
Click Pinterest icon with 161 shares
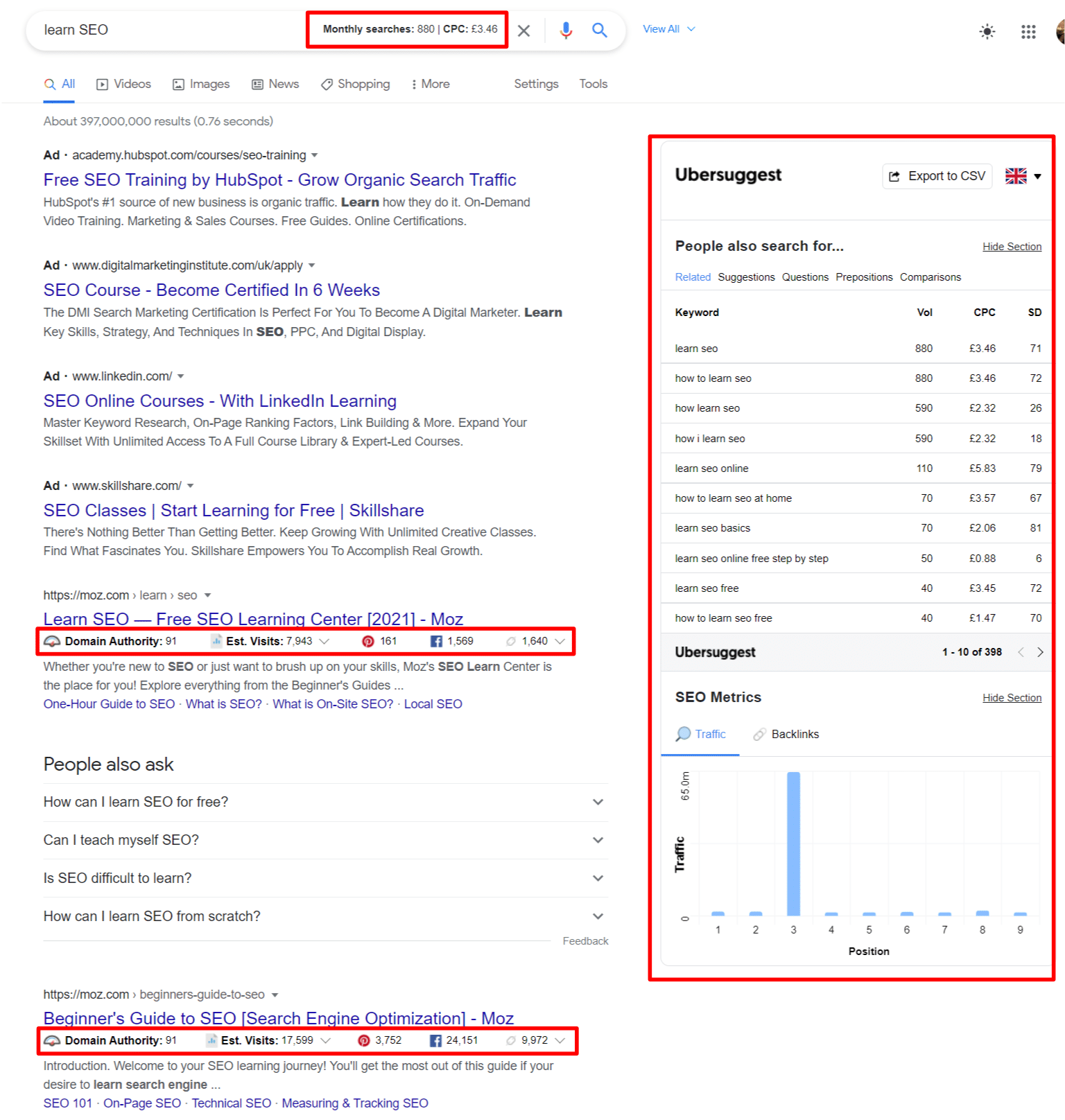pyautogui.click(x=368, y=642)
